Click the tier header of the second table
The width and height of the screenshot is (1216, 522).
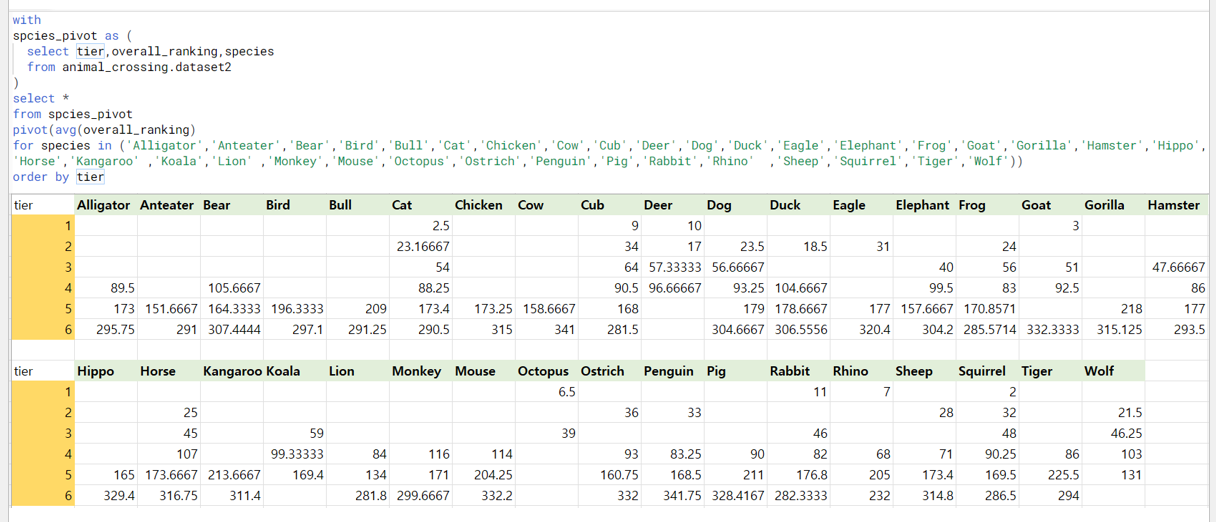(24, 371)
